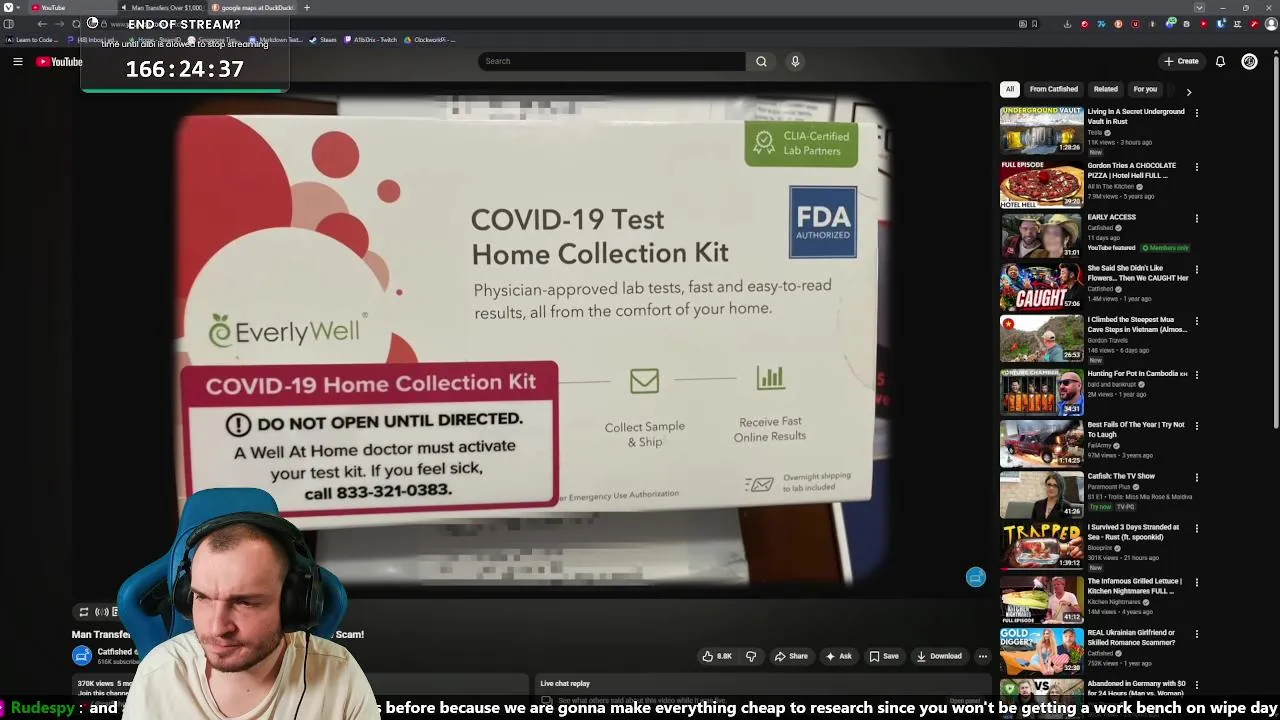Viewport: 1280px width, 720px height.
Task: Open options menu for Hunting For Pot In Cambodia
Action: click(x=1197, y=375)
